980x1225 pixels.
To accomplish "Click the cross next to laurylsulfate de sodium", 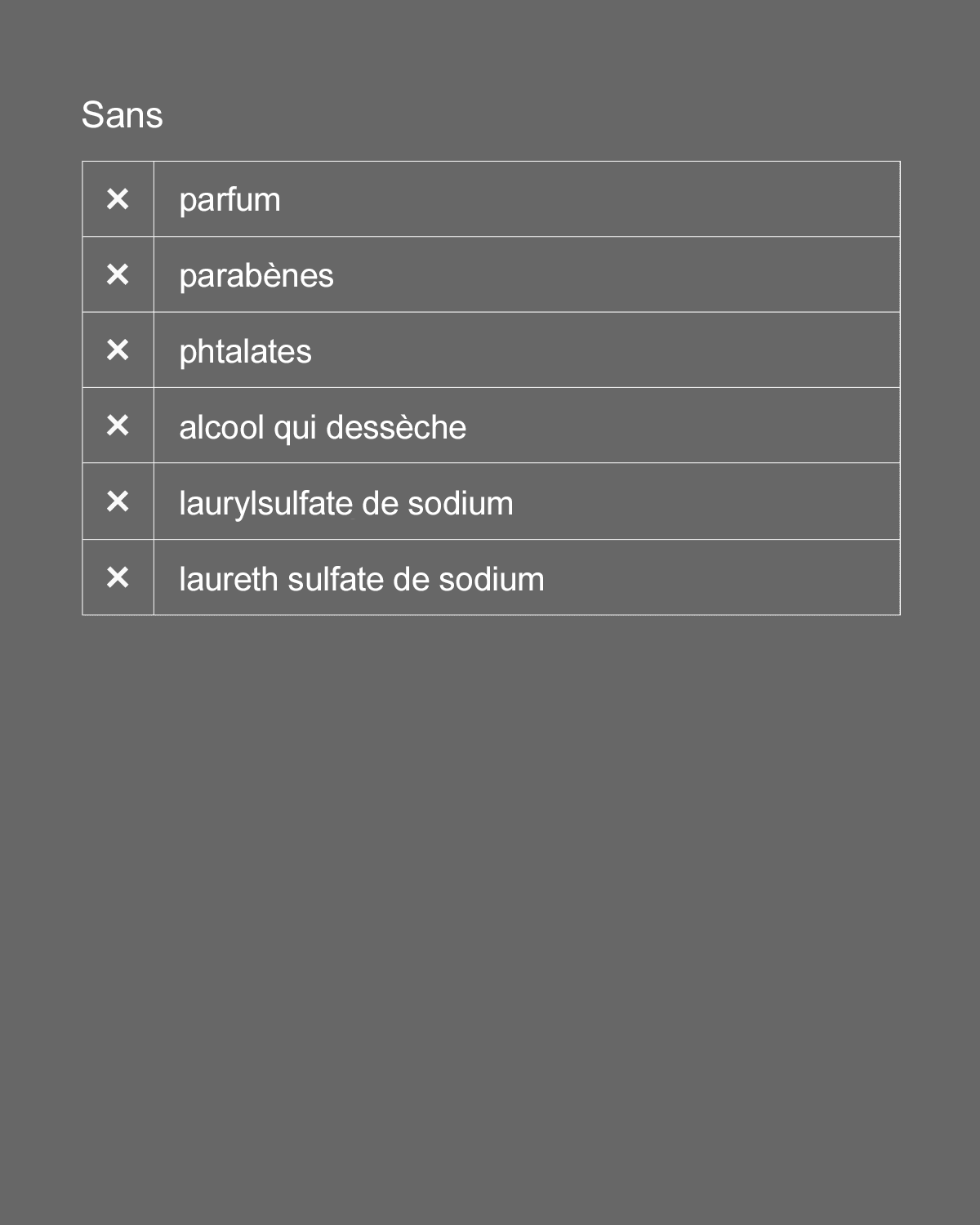I will pyautogui.click(x=118, y=501).
